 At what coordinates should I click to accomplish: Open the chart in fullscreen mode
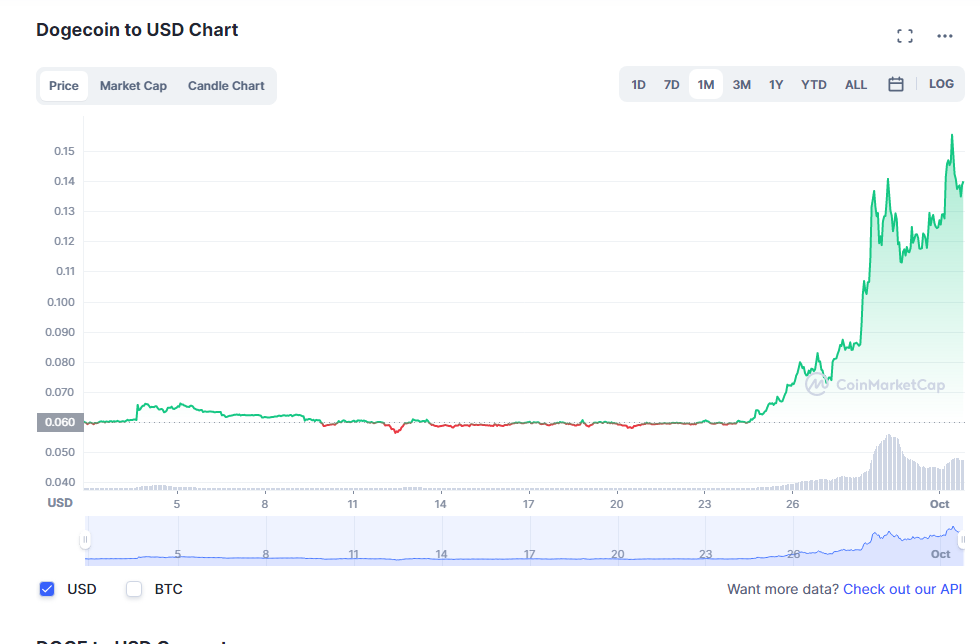904,36
